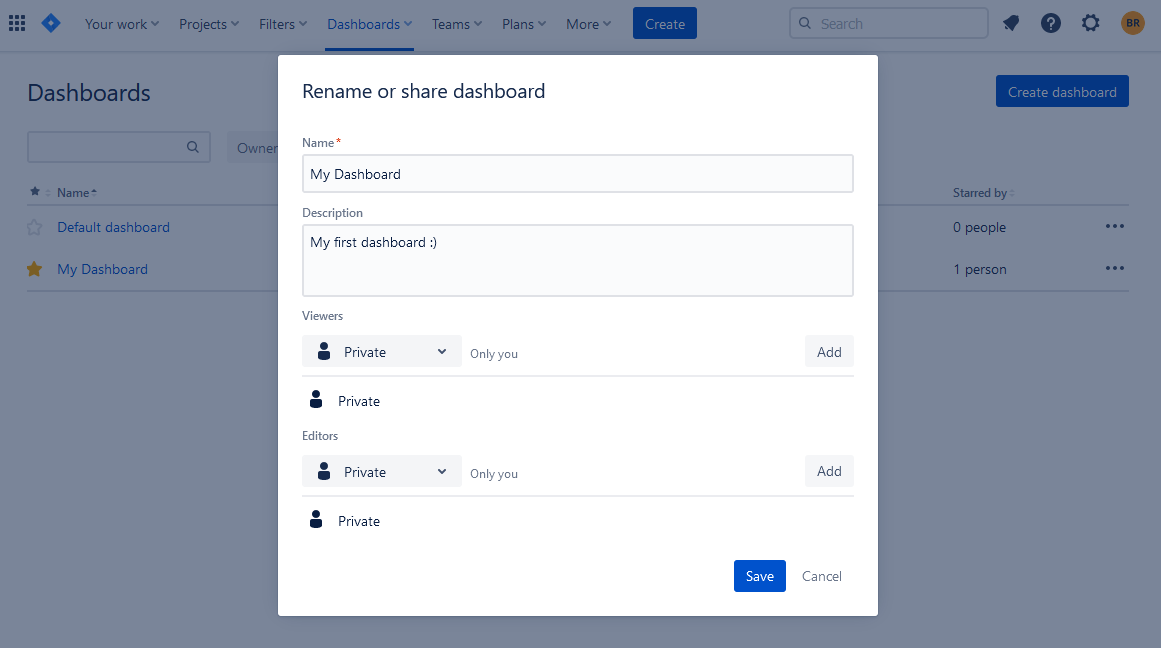
Task: Click the '0 people' text
Action: pos(979,227)
